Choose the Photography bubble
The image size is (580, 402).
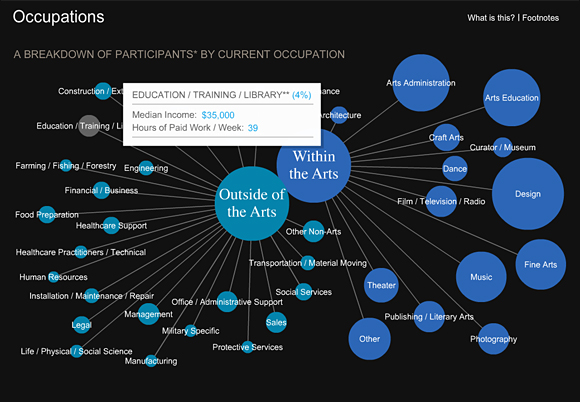[x=493, y=339]
